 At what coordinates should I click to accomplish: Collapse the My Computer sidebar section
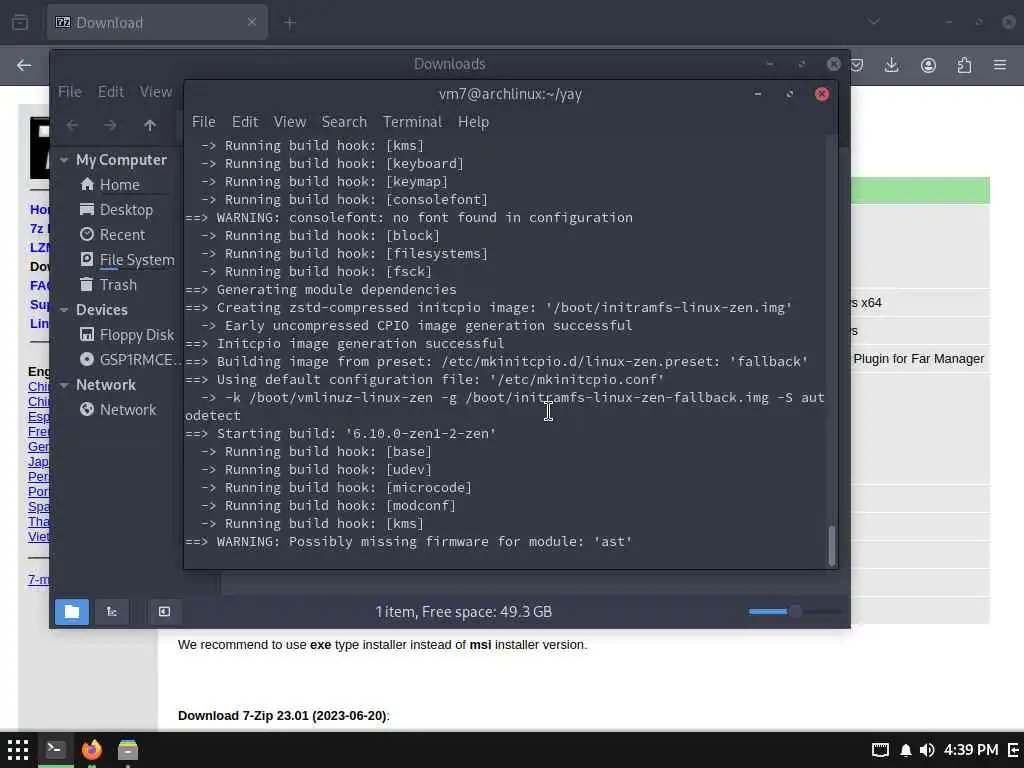click(64, 160)
